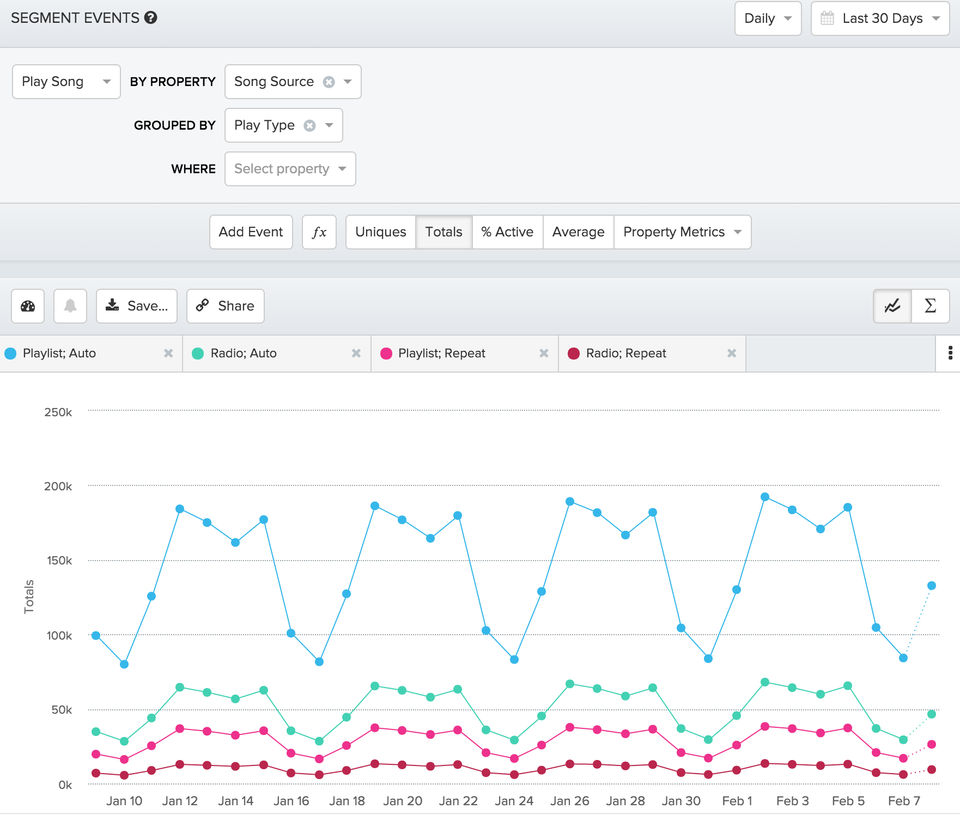Remove the Playlist; Auto series
The image size is (960, 815).
(168, 354)
